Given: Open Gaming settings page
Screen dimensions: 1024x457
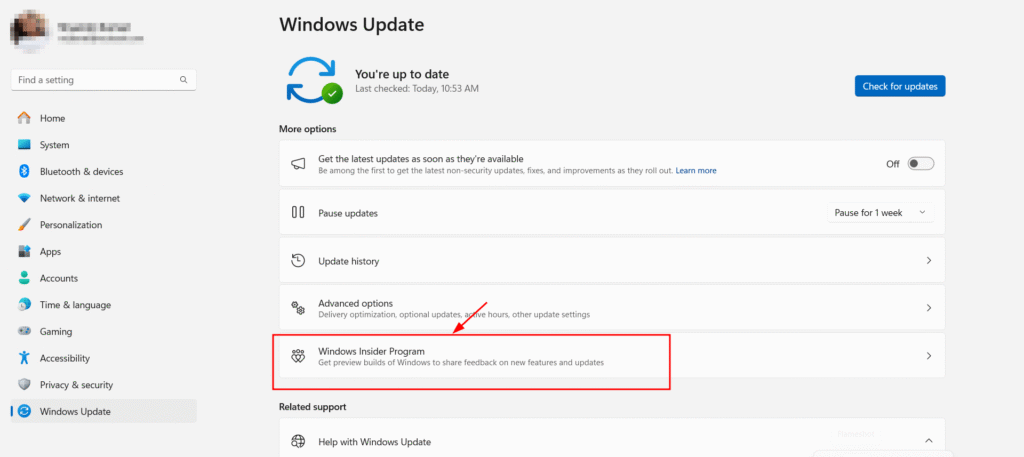Looking at the screenshot, I should pos(103,332).
